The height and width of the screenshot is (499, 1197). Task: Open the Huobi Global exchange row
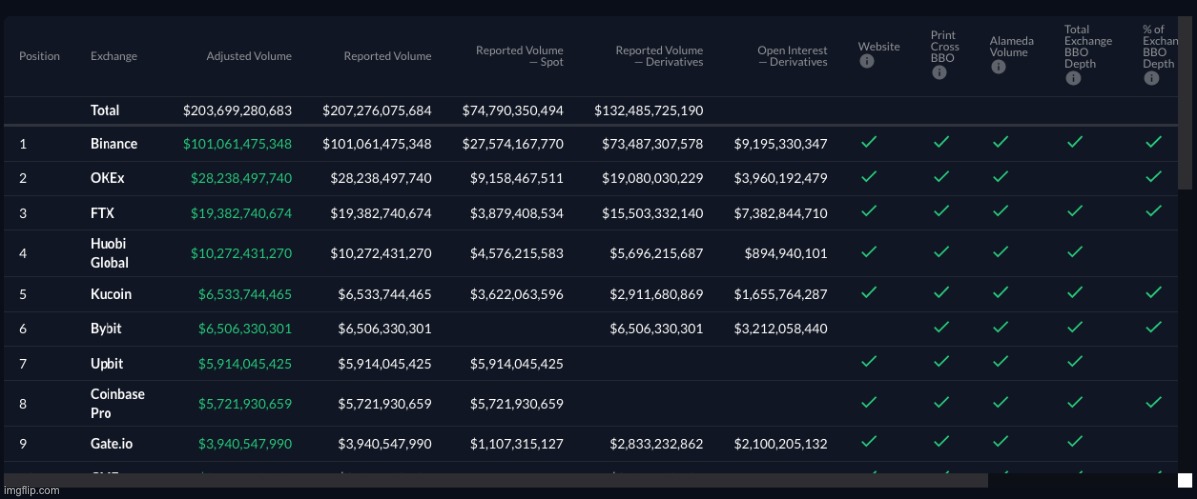(591, 253)
